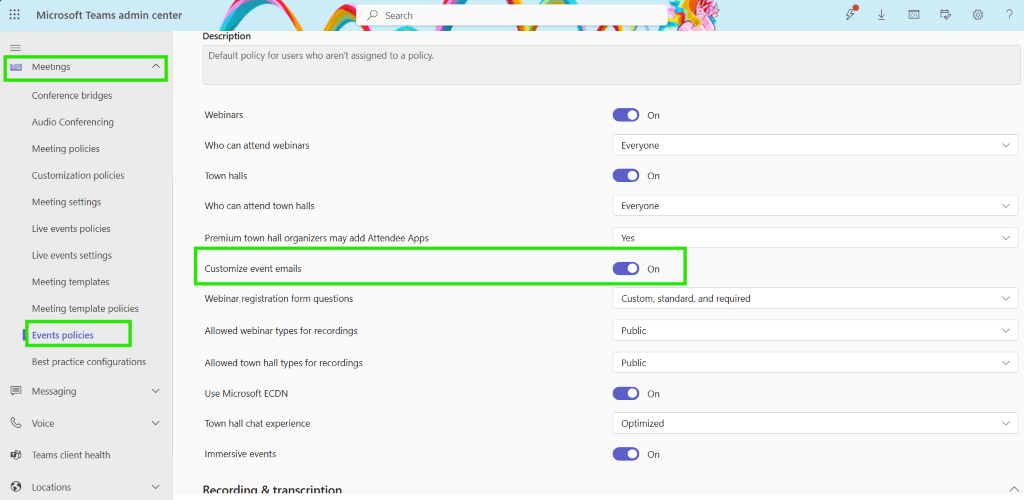Open Meeting template policies

click(85, 309)
